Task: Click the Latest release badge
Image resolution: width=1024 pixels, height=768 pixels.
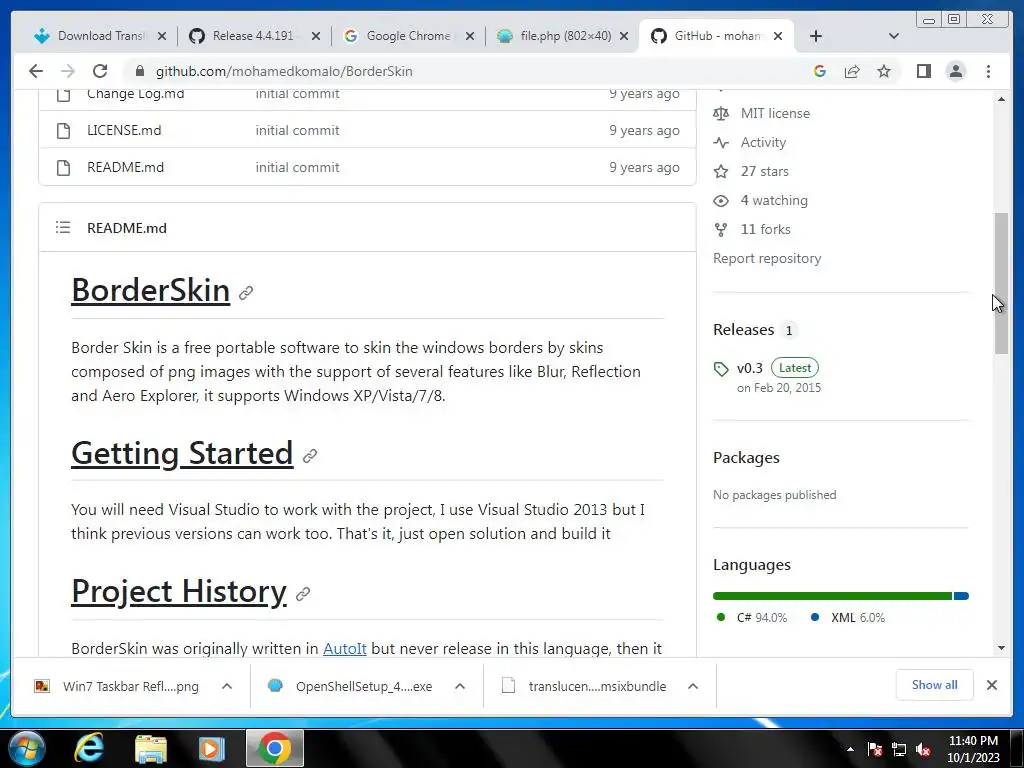Action: tap(795, 368)
